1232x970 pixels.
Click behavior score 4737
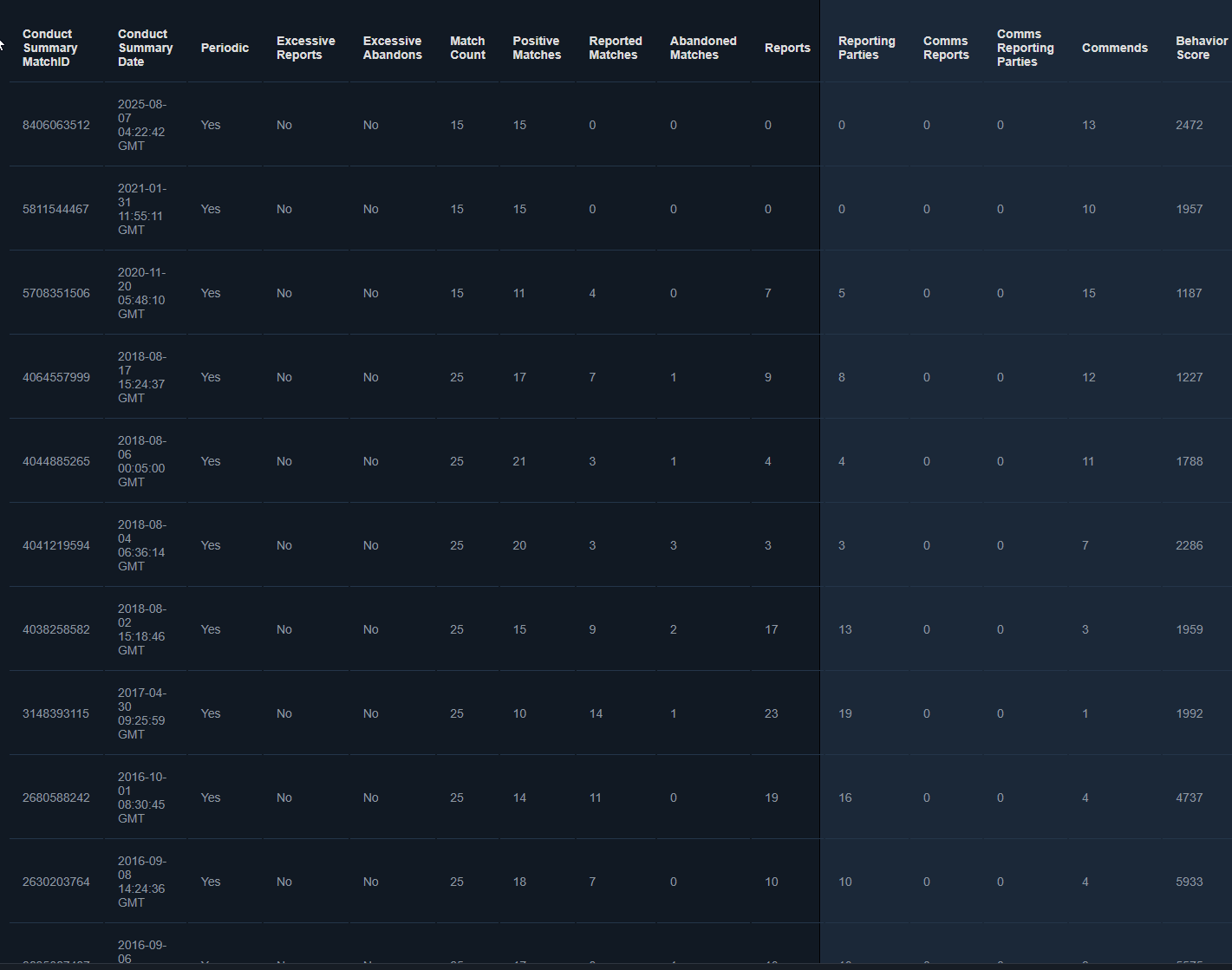click(1190, 797)
